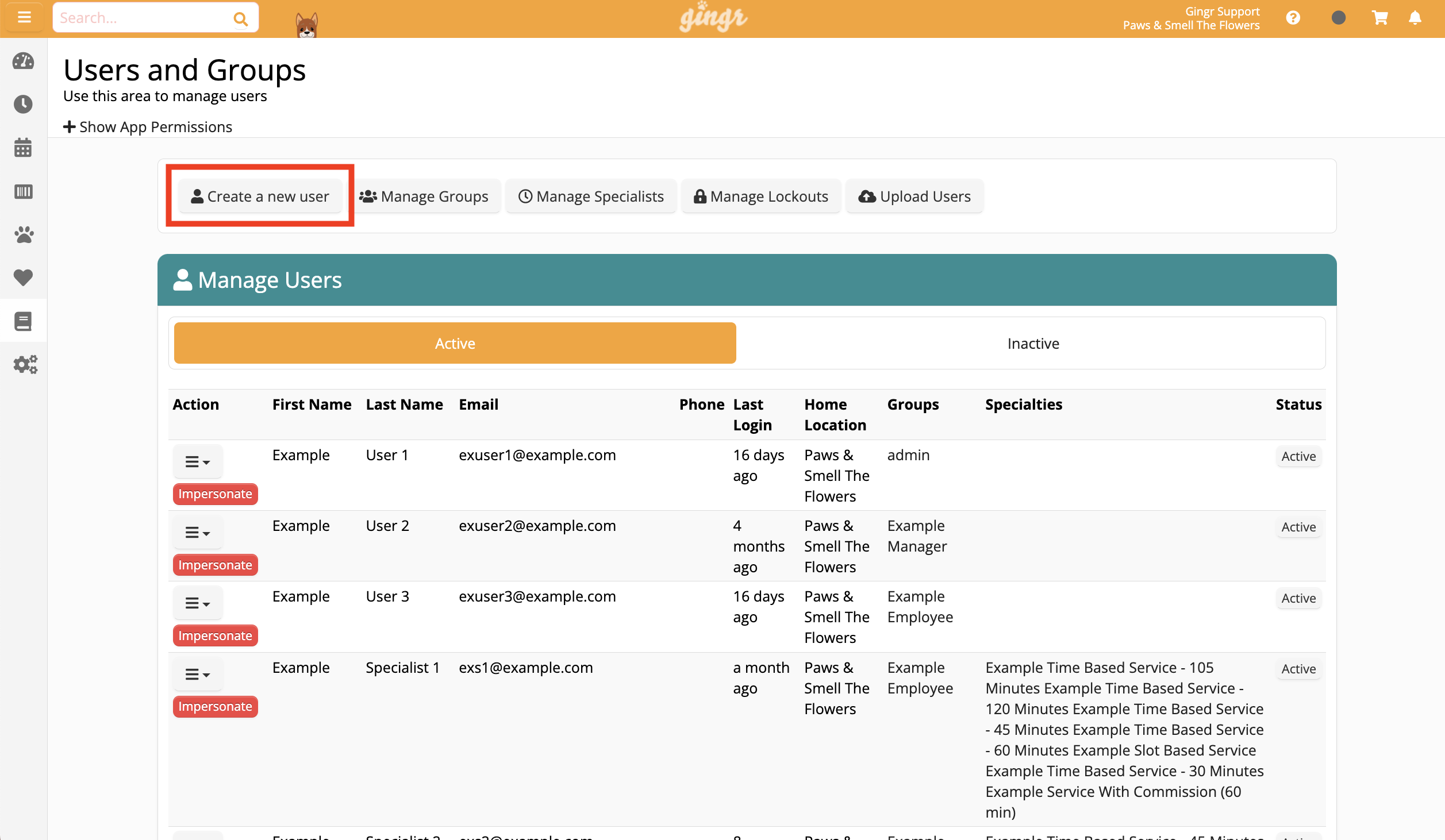This screenshot has height=840, width=1445.
Task: Impersonate Example User 2
Action: (215, 564)
